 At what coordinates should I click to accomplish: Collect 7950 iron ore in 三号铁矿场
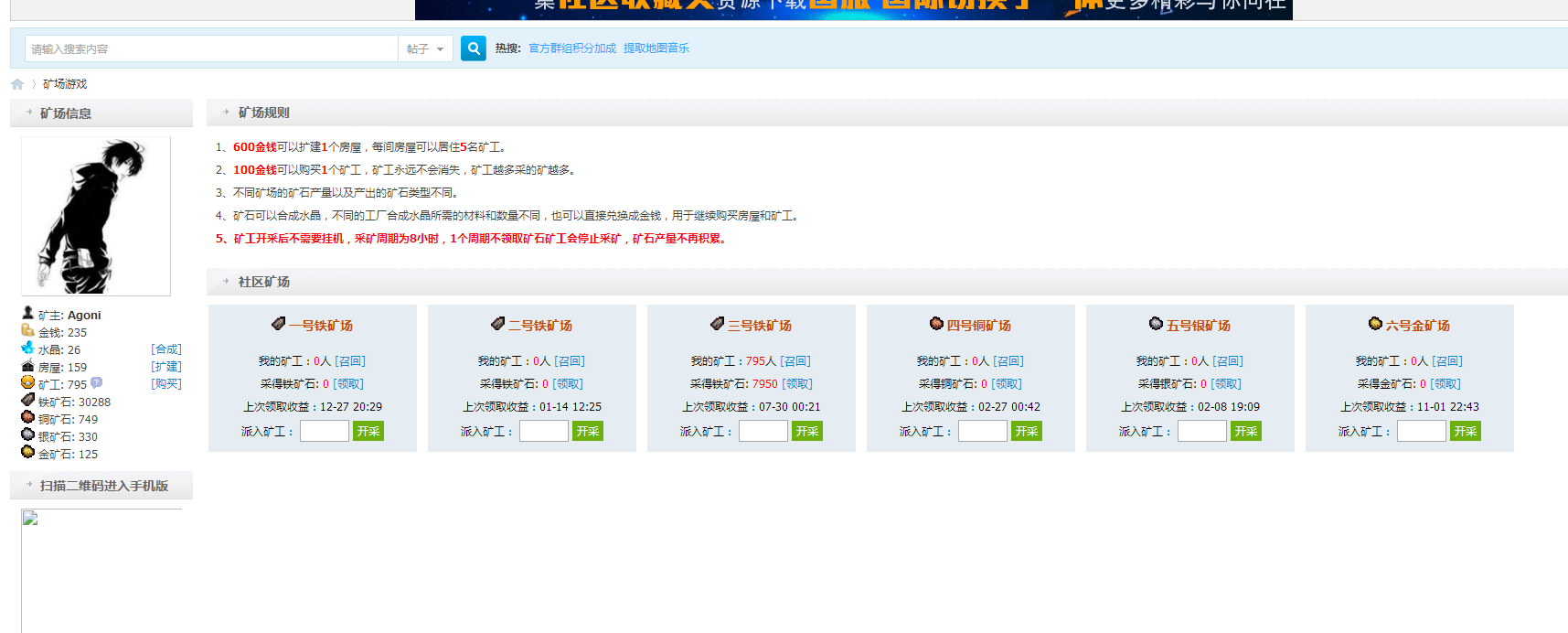797,384
